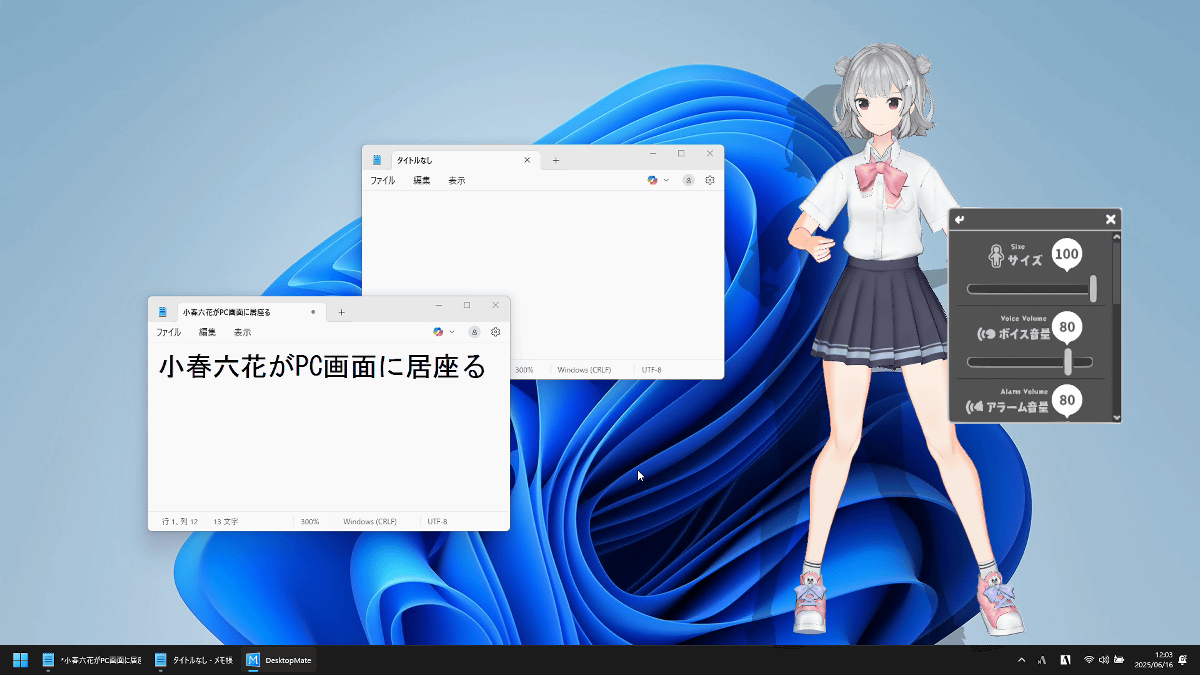Screen dimensions: 1200x675
Task: Add new tab in タイトルなし Notepad window
Action: point(556,160)
